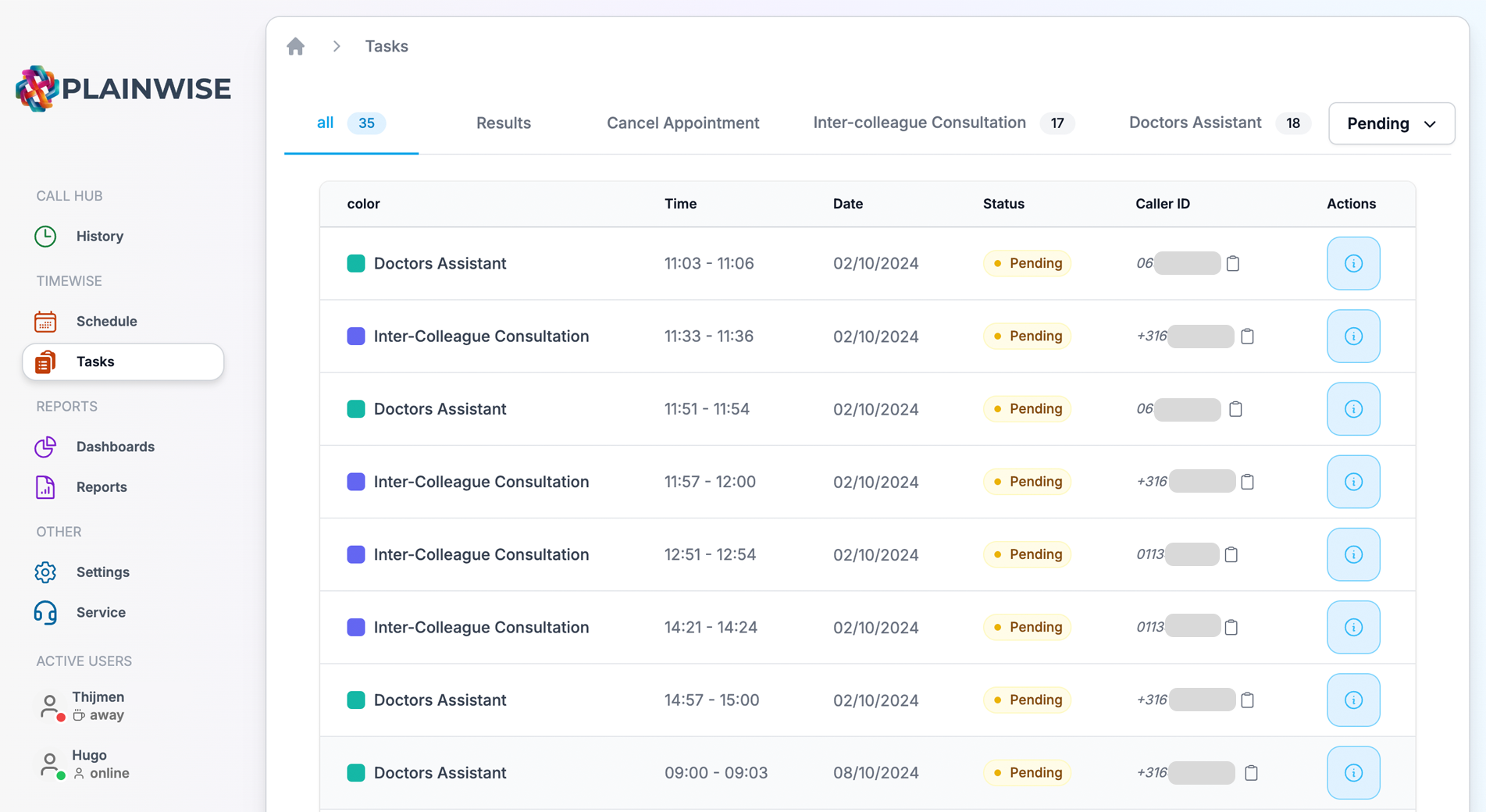Click the time 14:21 - 14:24
This screenshot has width=1486, height=812.
click(711, 627)
